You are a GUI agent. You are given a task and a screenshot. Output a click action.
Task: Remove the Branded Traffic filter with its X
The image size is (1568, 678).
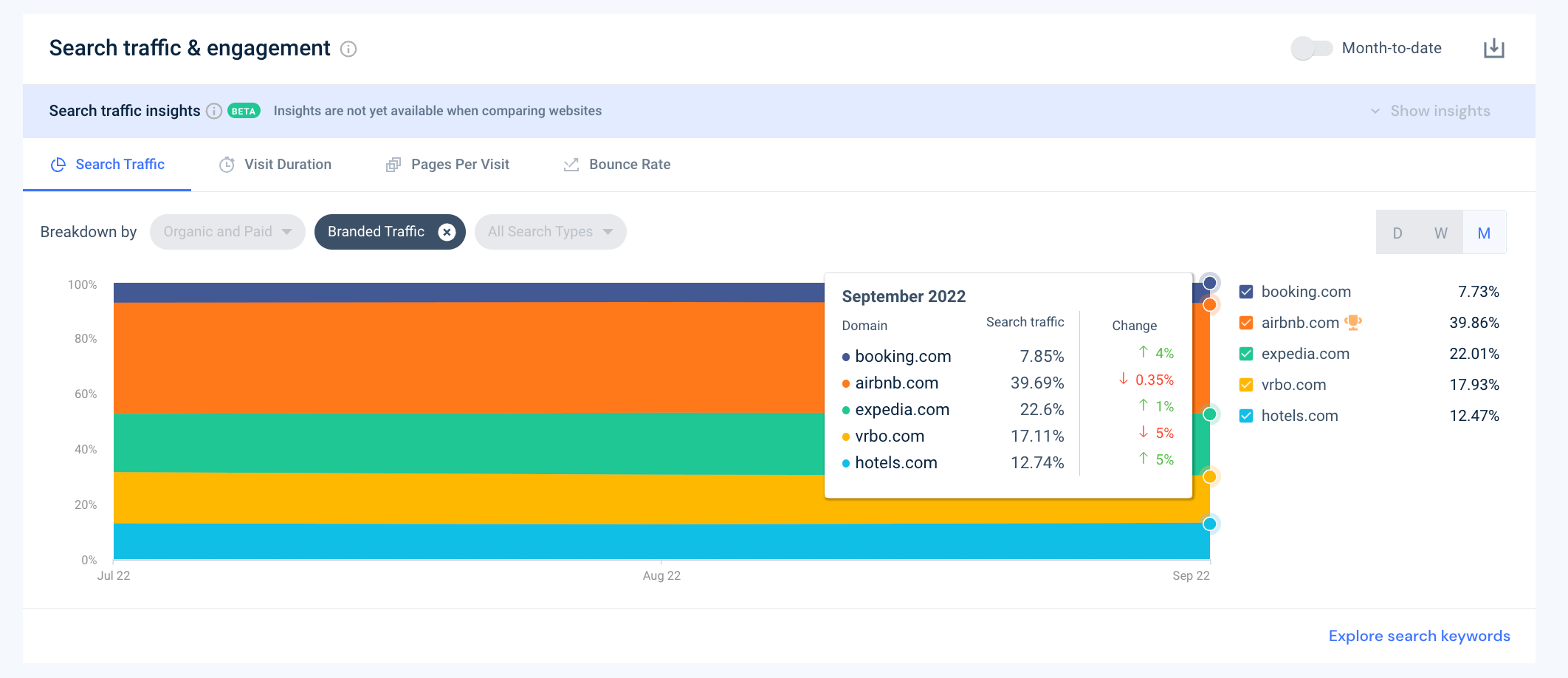(x=447, y=232)
